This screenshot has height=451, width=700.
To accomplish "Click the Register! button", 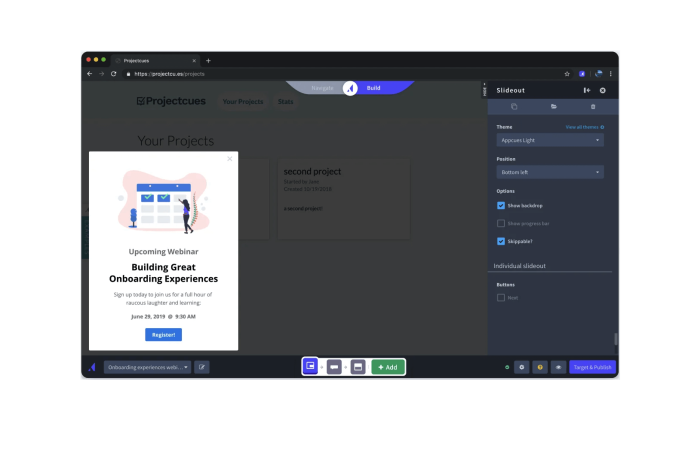I will pyautogui.click(x=163, y=334).
